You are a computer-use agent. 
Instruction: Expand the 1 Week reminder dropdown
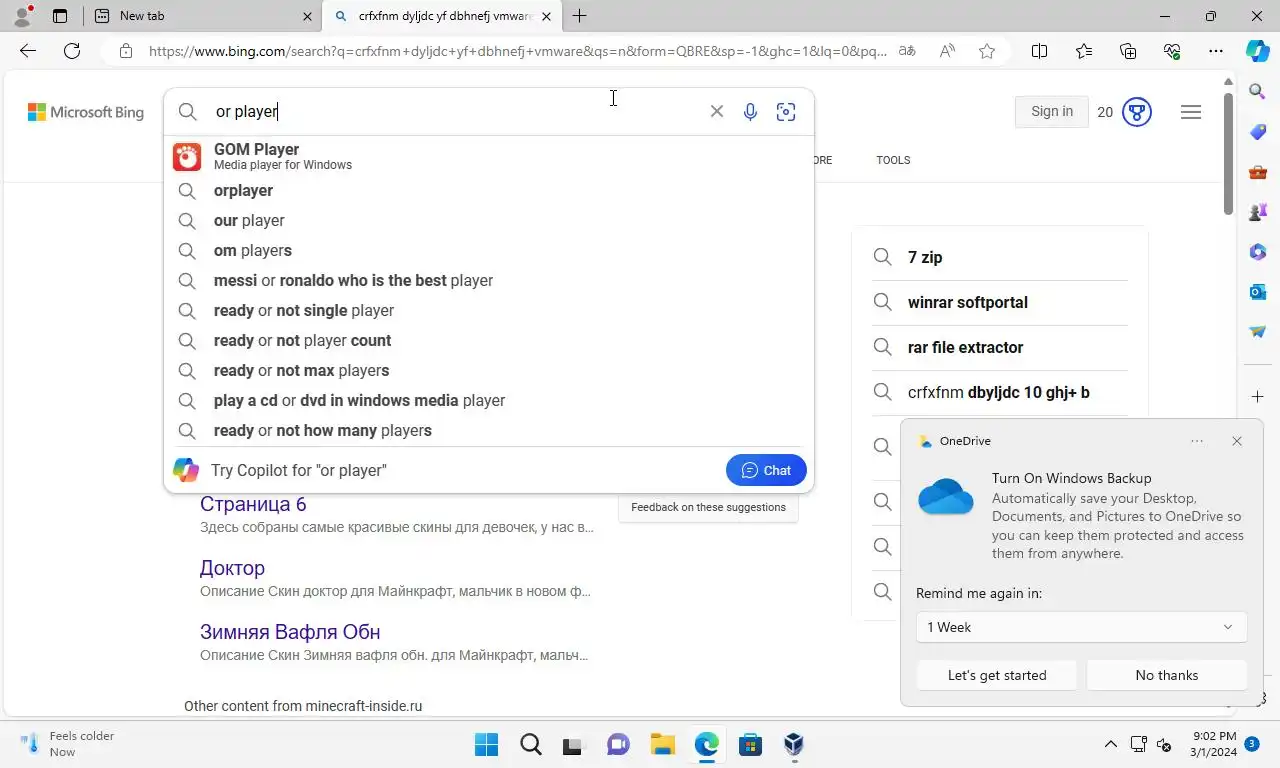1081,627
